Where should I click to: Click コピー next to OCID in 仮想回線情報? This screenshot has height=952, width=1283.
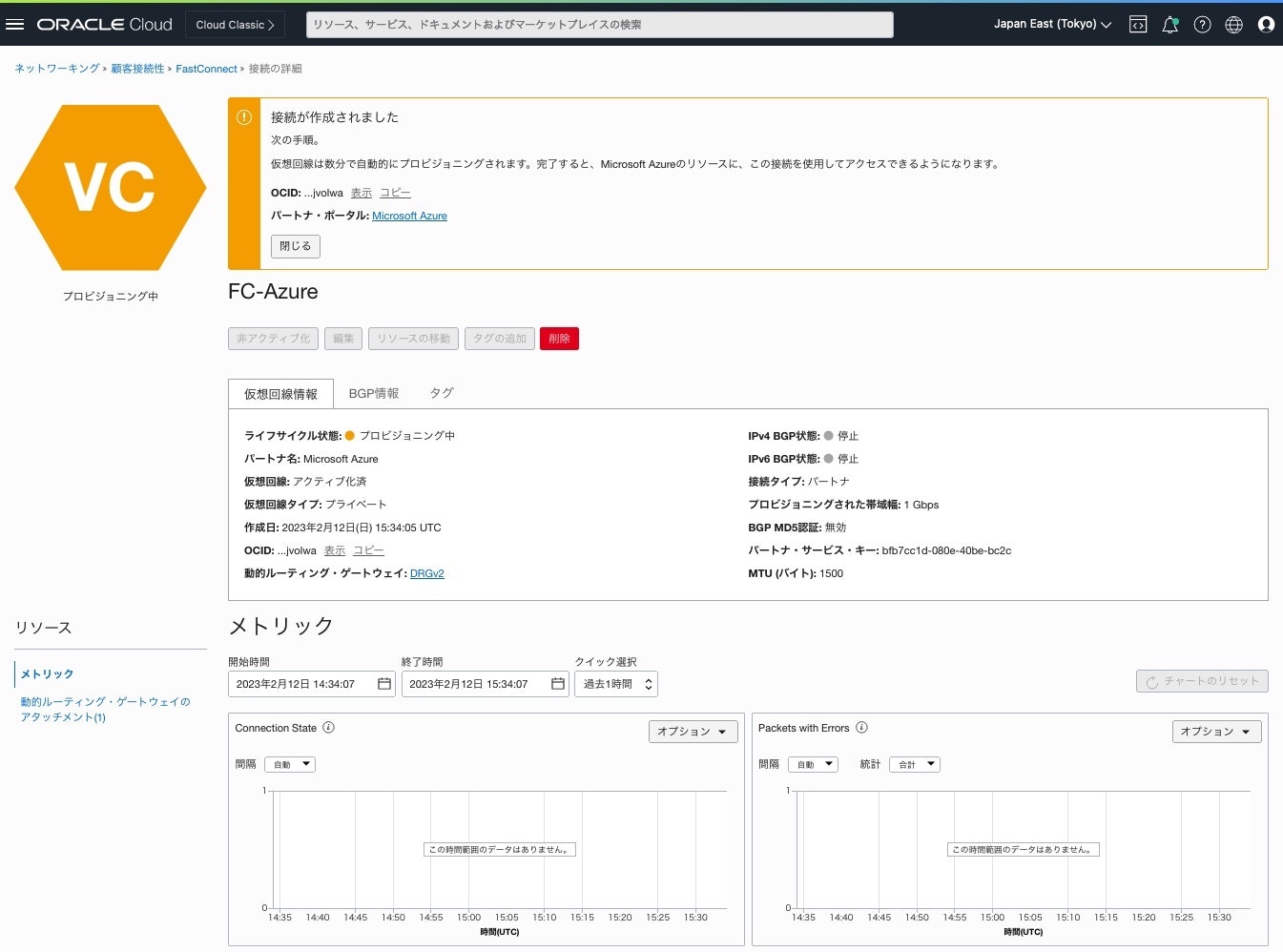click(368, 550)
